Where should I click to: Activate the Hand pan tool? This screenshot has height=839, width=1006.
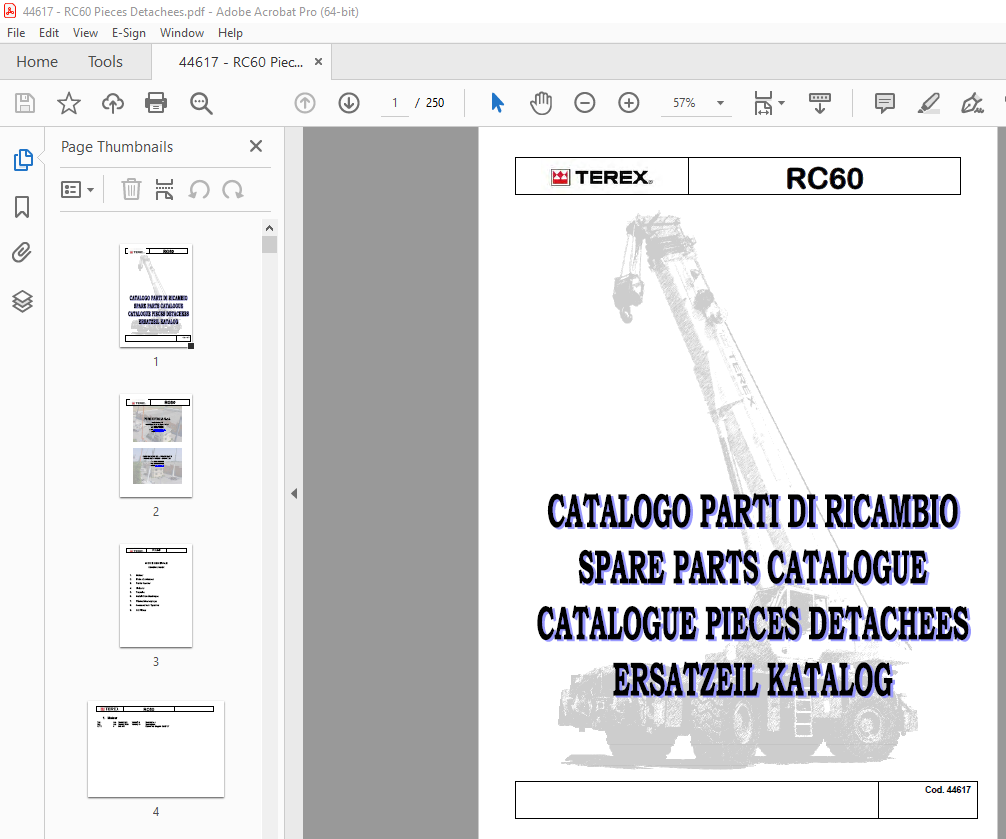coord(541,103)
